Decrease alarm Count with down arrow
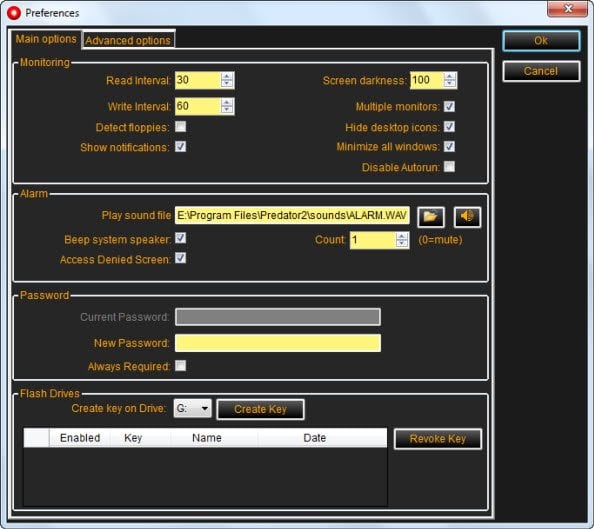Image resolution: width=594 pixels, height=529 pixels. tap(402, 244)
